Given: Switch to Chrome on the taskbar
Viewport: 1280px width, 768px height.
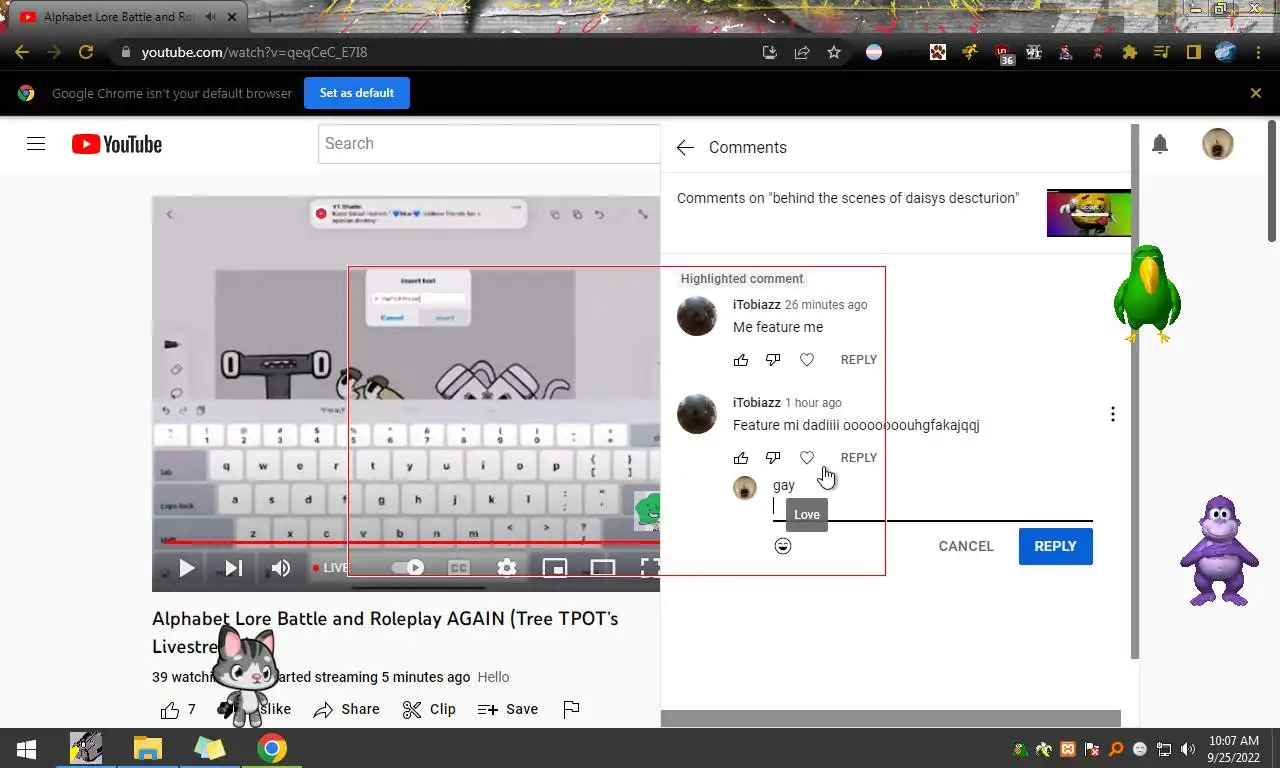Looking at the screenshot, I should 271,748.
